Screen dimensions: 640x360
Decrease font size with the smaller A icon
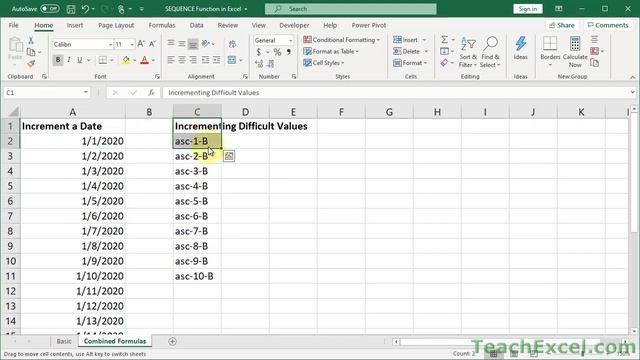(x=152, y=44)
